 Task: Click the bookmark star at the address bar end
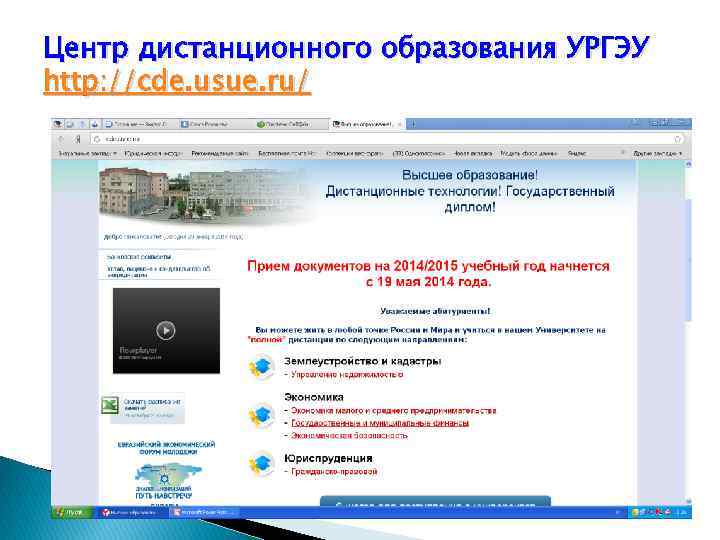[677, 139]
